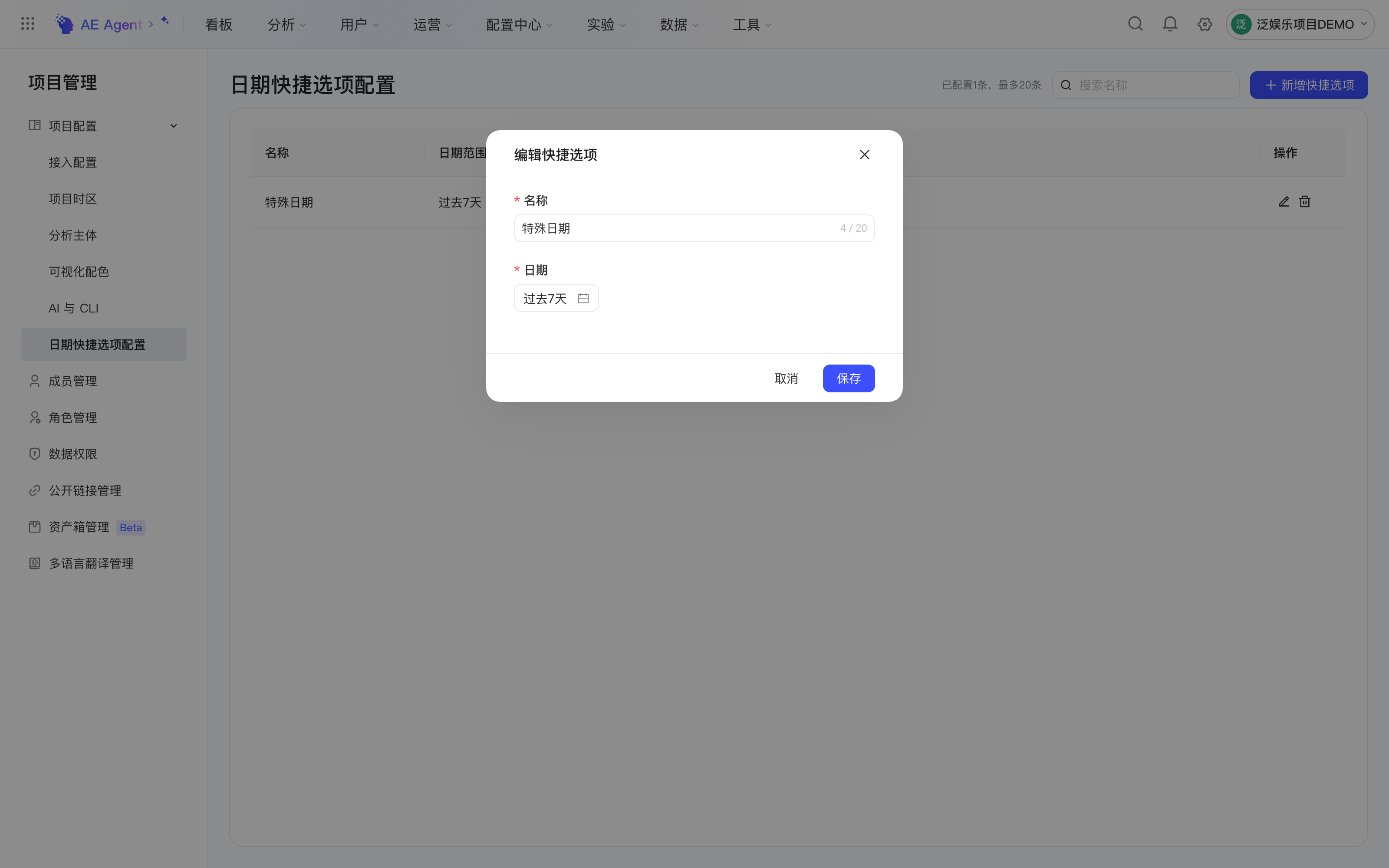
Task: Collapse the 项目配置 section chevron
Action: (173, 126)
